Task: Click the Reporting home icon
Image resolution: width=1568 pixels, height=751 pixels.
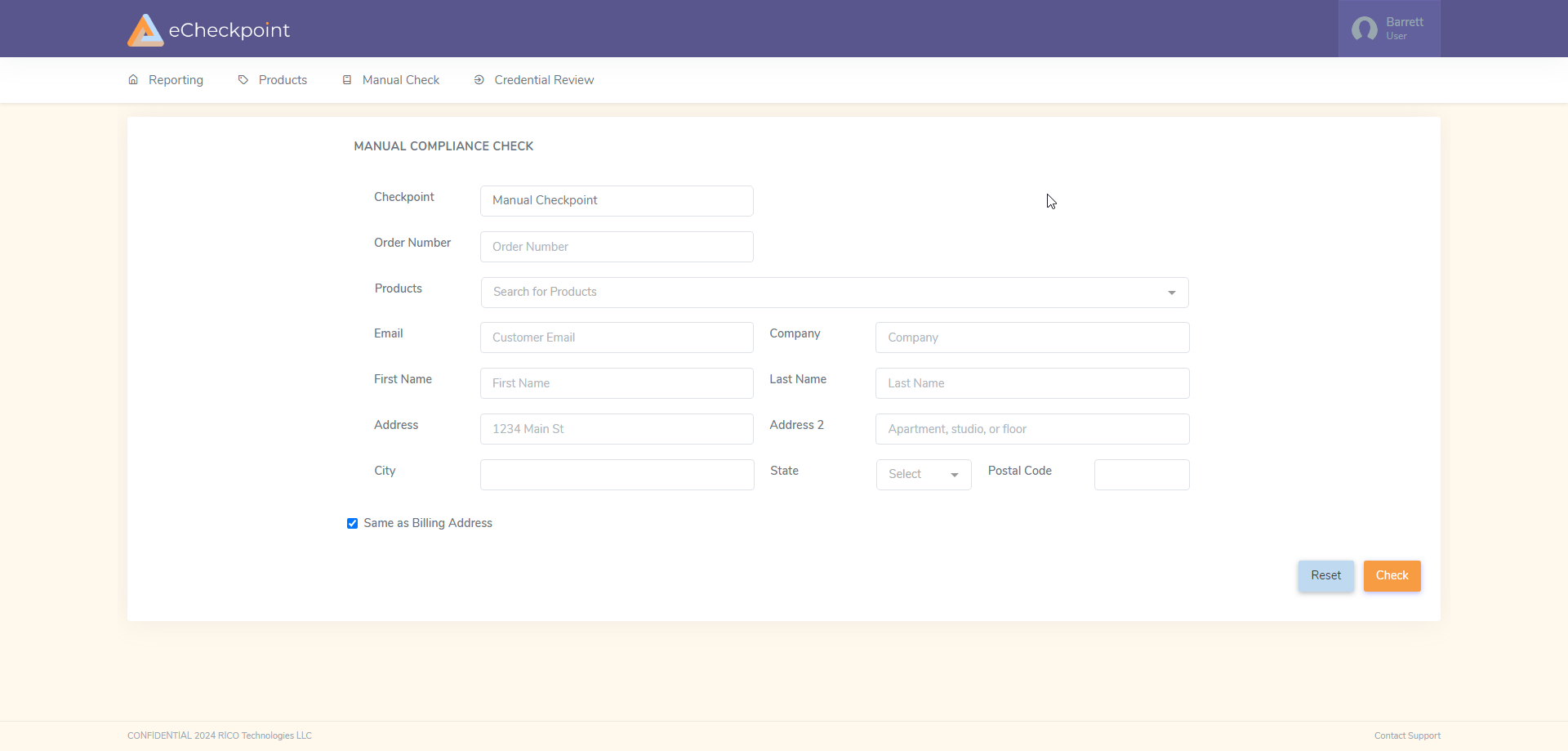Action: pyautogui.click(x=133, y=80)
